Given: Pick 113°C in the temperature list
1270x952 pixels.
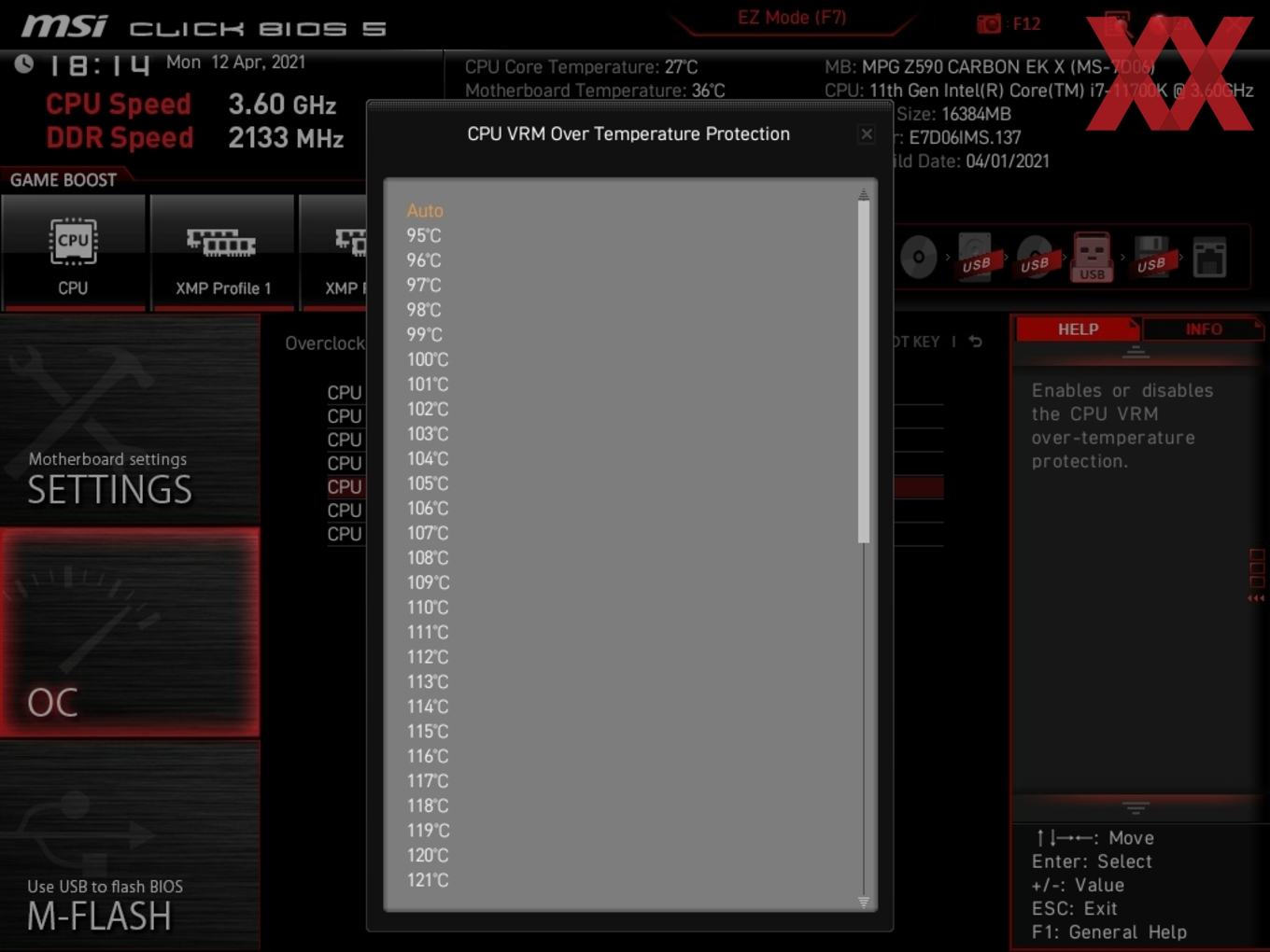Looking at the screenshot, I should click(428, 682).
